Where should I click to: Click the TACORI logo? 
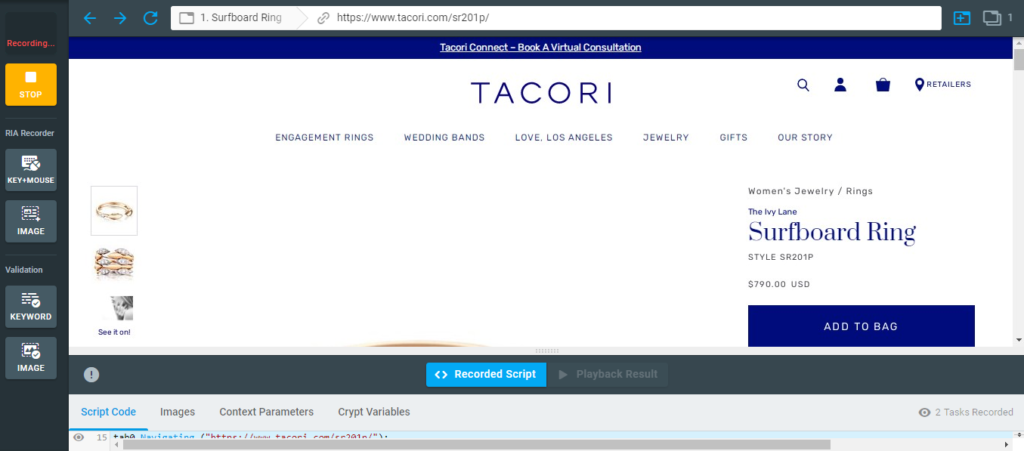coord(541,93)
